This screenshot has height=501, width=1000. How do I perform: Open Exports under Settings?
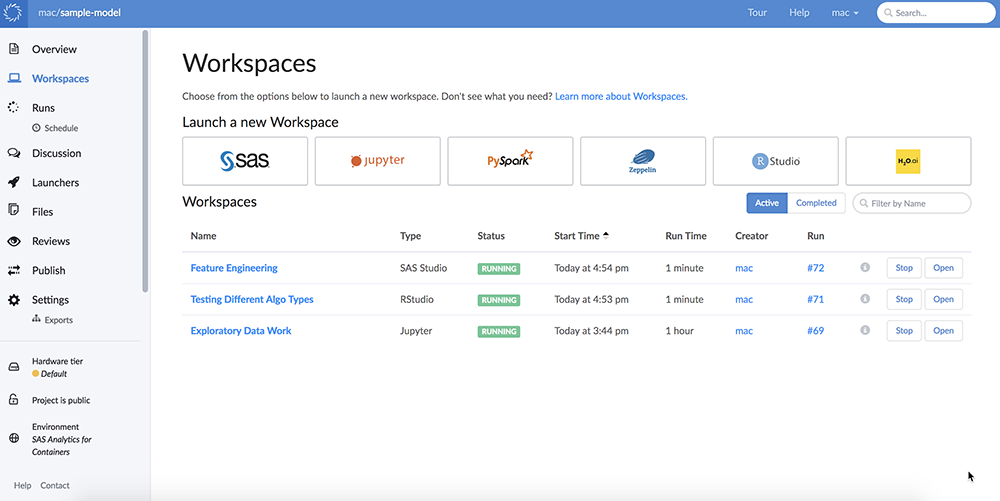pyautogui.click(x=59, y=320)
